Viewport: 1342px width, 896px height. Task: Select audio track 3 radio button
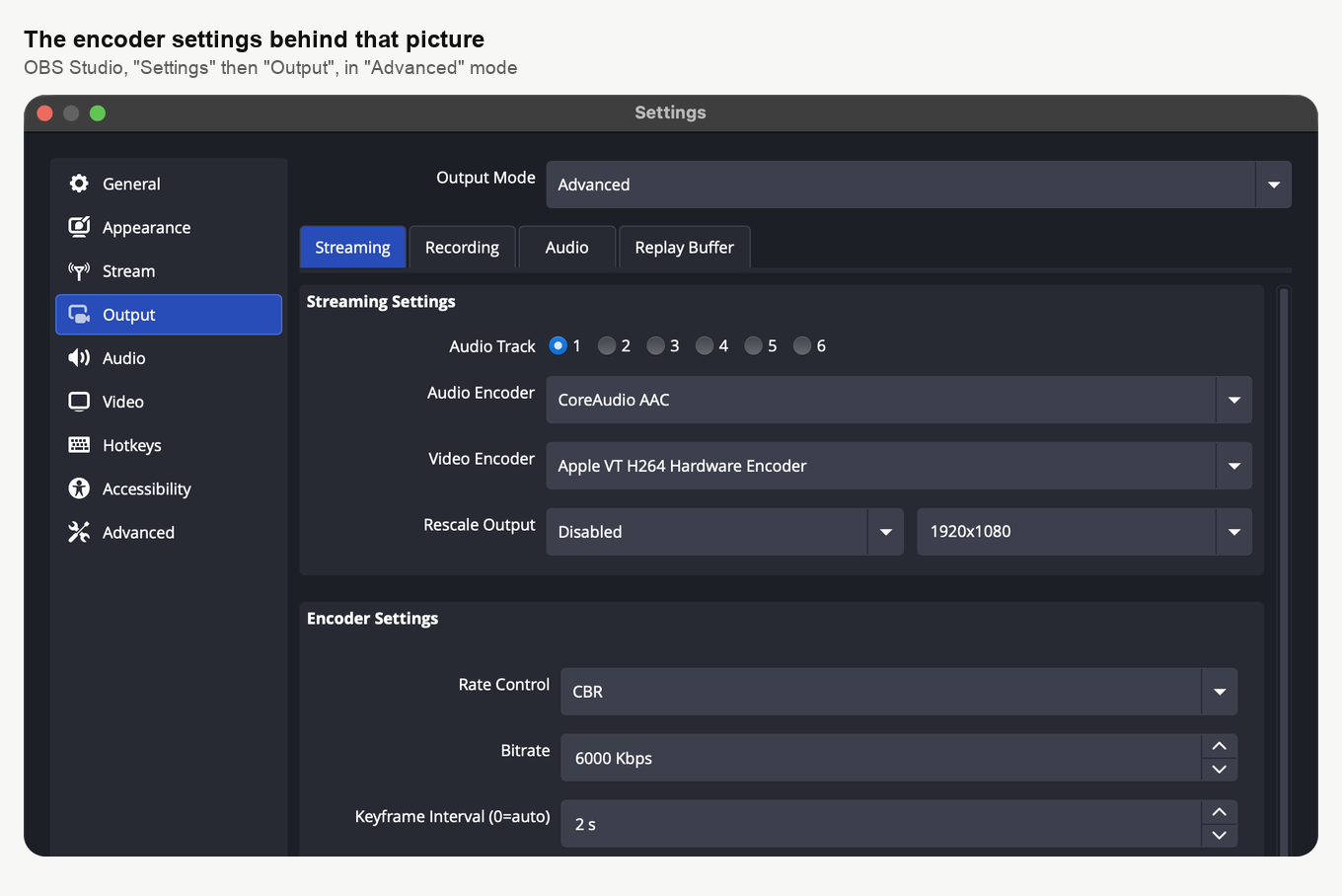coord(655,345)
